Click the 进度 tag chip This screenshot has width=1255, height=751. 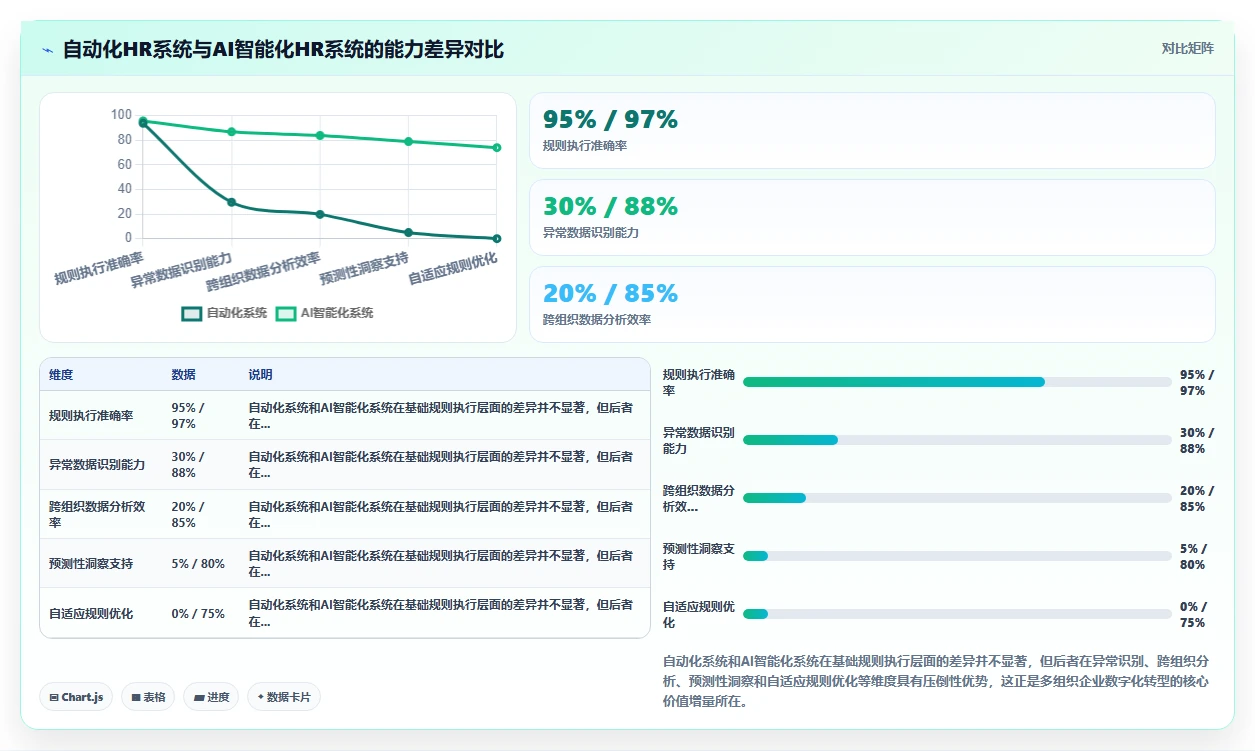point(211,697)
